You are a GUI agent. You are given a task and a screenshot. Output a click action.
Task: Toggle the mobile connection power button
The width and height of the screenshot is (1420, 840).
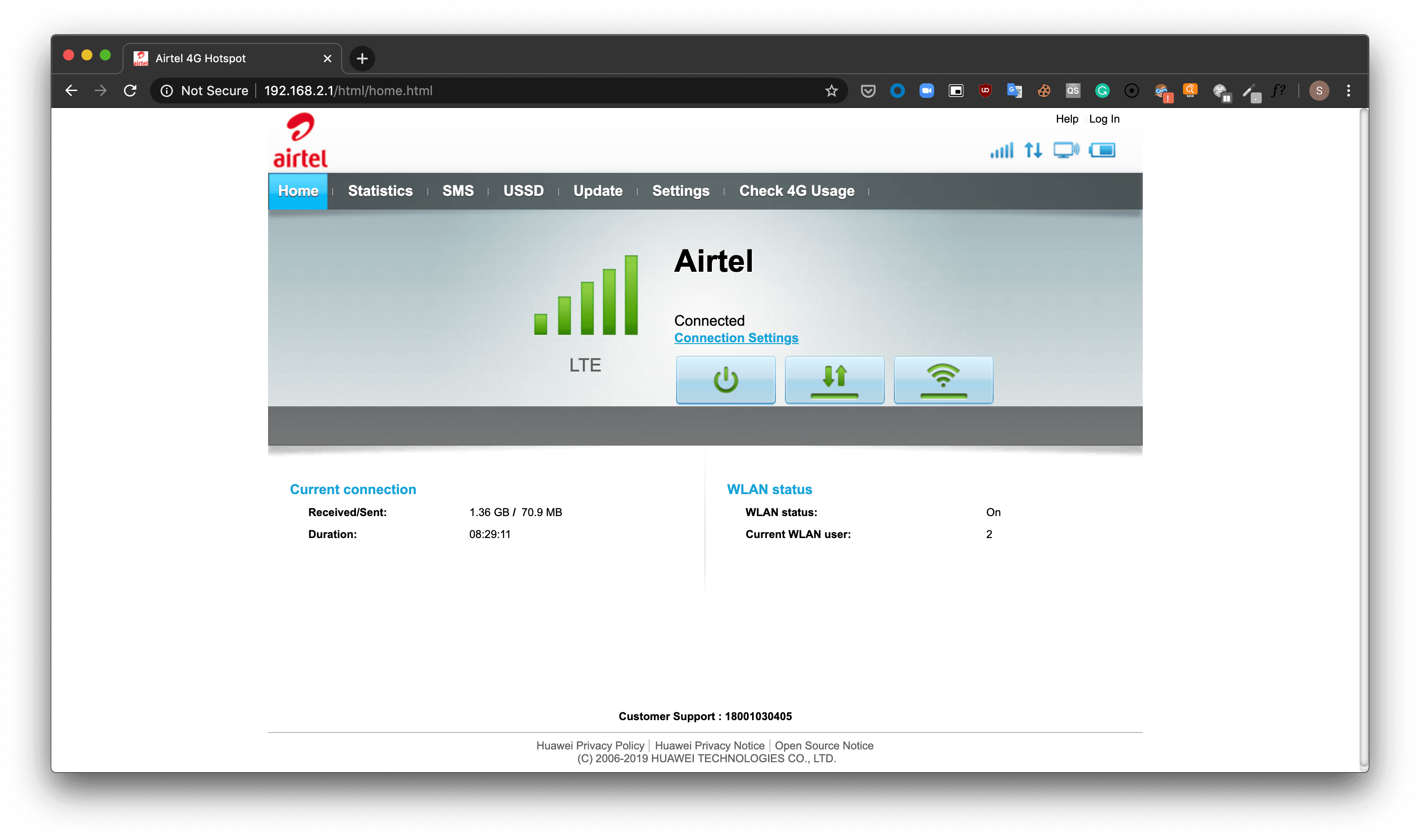tap(725, 380)
